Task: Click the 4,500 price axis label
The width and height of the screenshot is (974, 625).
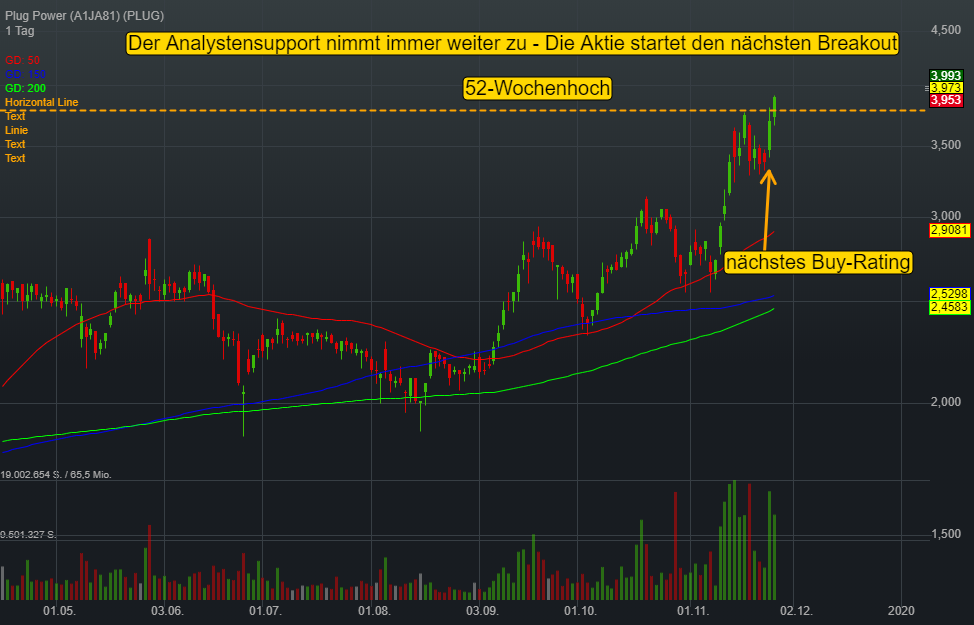Action: [945, 30]
